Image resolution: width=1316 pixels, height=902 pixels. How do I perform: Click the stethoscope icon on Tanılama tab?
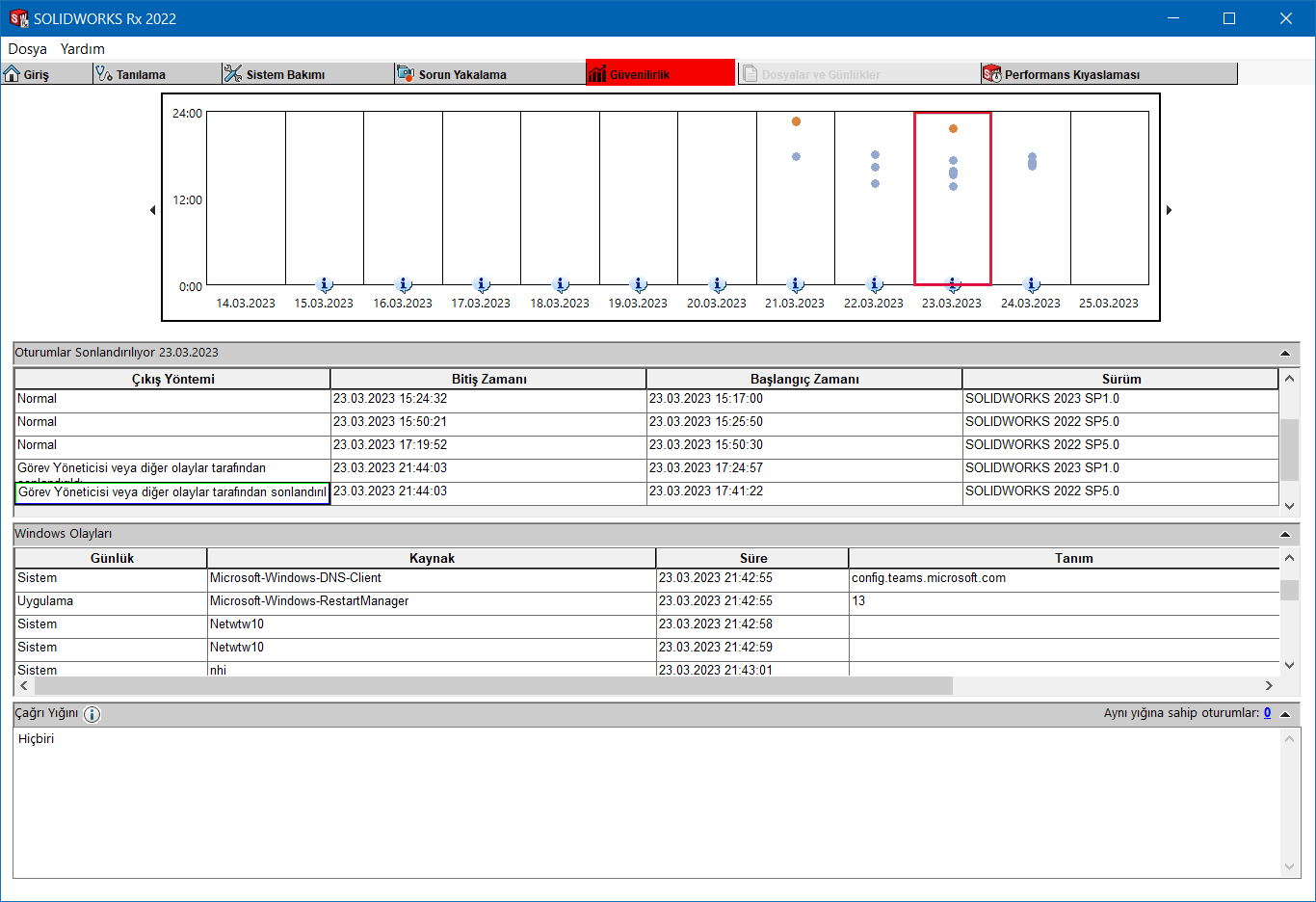[104, 74]
